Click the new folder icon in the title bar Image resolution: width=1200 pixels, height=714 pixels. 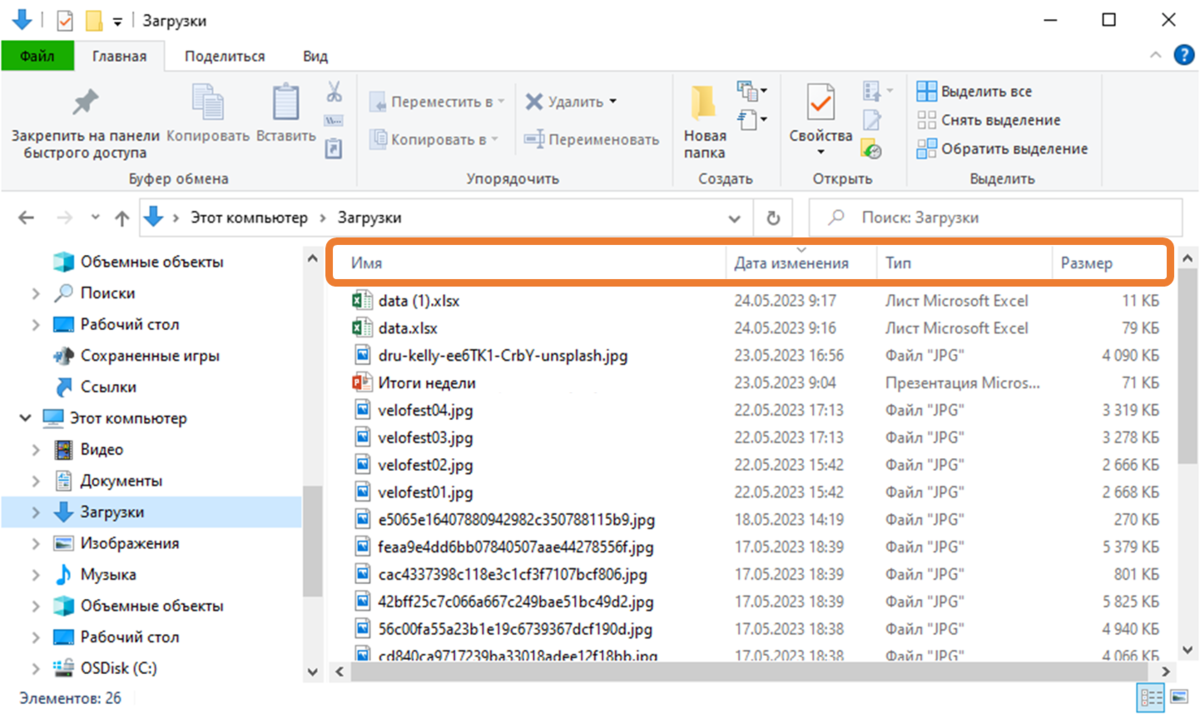(94, 20)
